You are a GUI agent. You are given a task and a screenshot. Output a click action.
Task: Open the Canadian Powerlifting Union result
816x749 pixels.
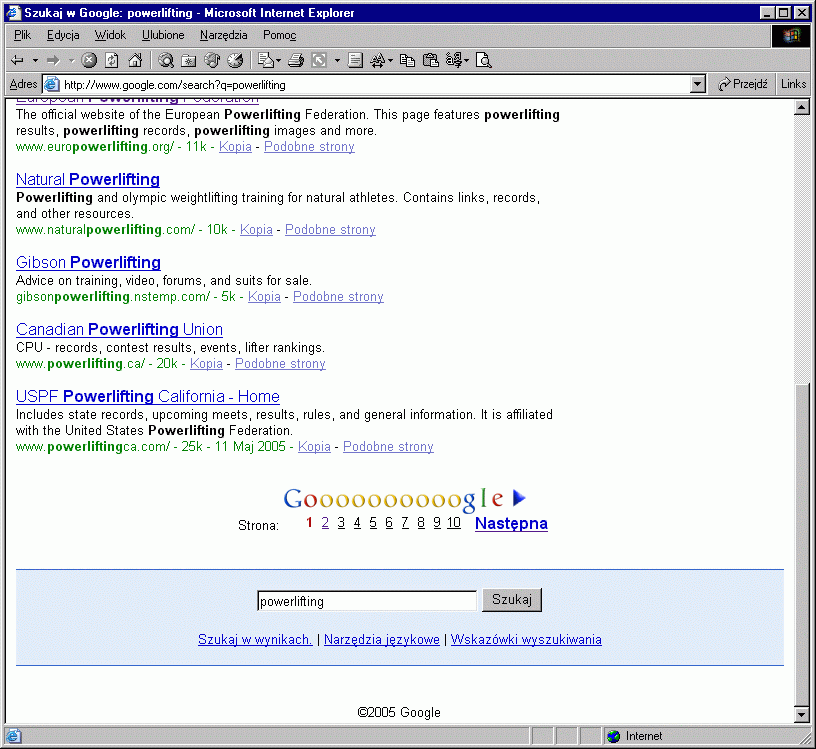119,329
